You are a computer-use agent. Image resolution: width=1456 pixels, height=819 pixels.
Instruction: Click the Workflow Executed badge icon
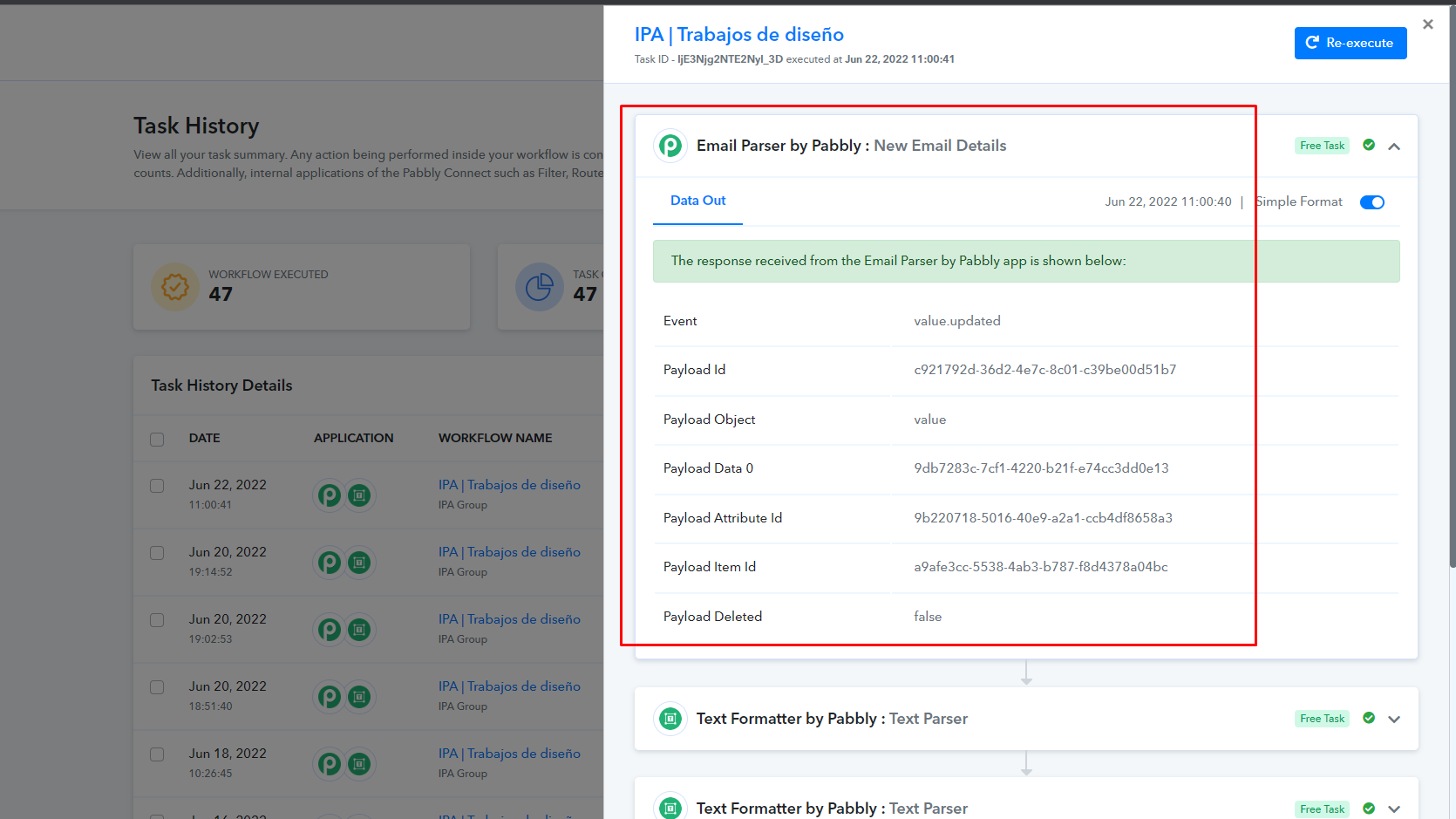click(175, 287)
